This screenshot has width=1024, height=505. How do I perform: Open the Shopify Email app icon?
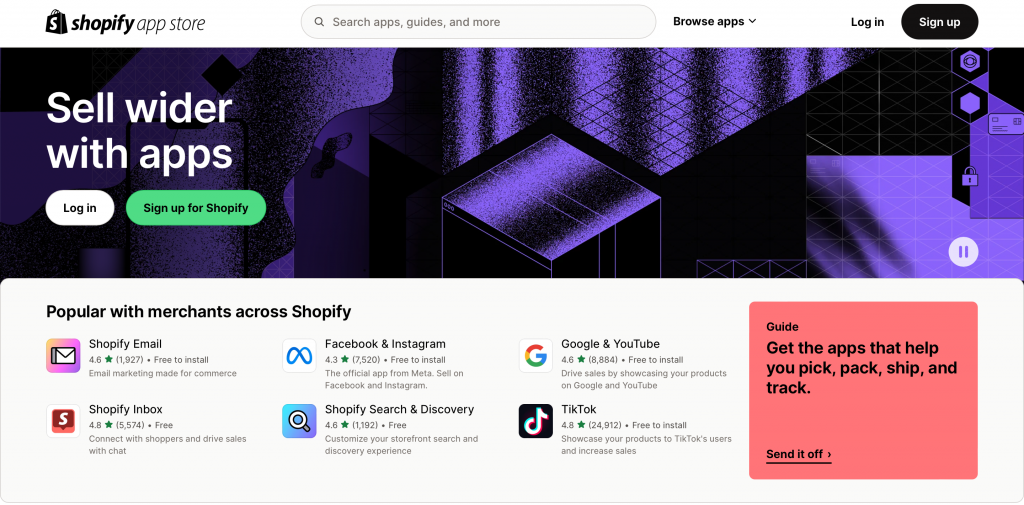coord(63,355)
